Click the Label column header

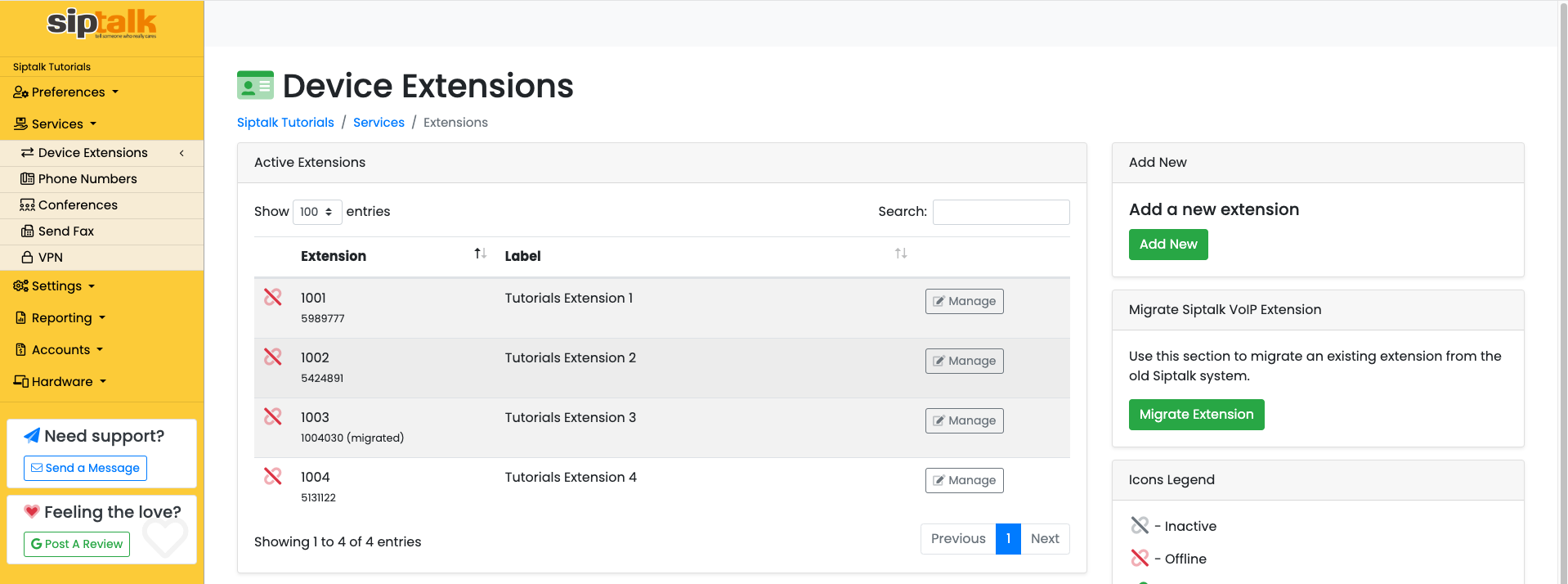click(522, 256)
